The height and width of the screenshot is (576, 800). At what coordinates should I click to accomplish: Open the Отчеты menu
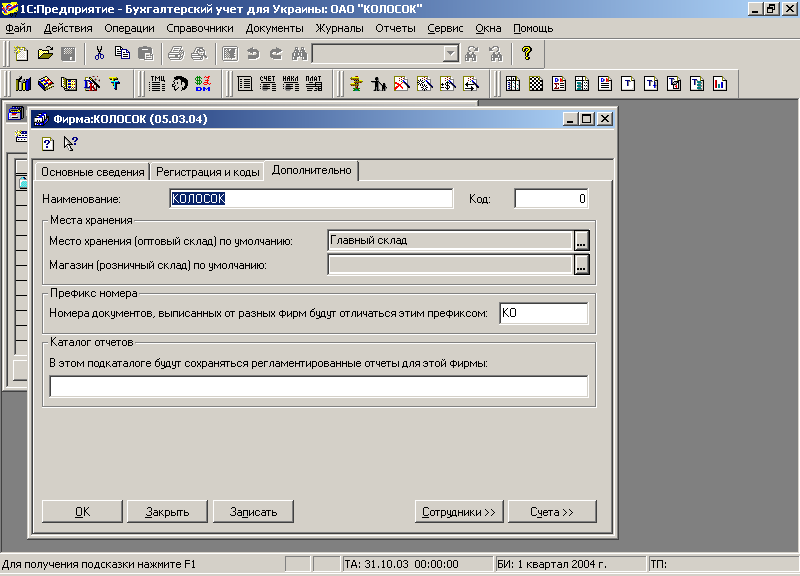coord(395,29)
